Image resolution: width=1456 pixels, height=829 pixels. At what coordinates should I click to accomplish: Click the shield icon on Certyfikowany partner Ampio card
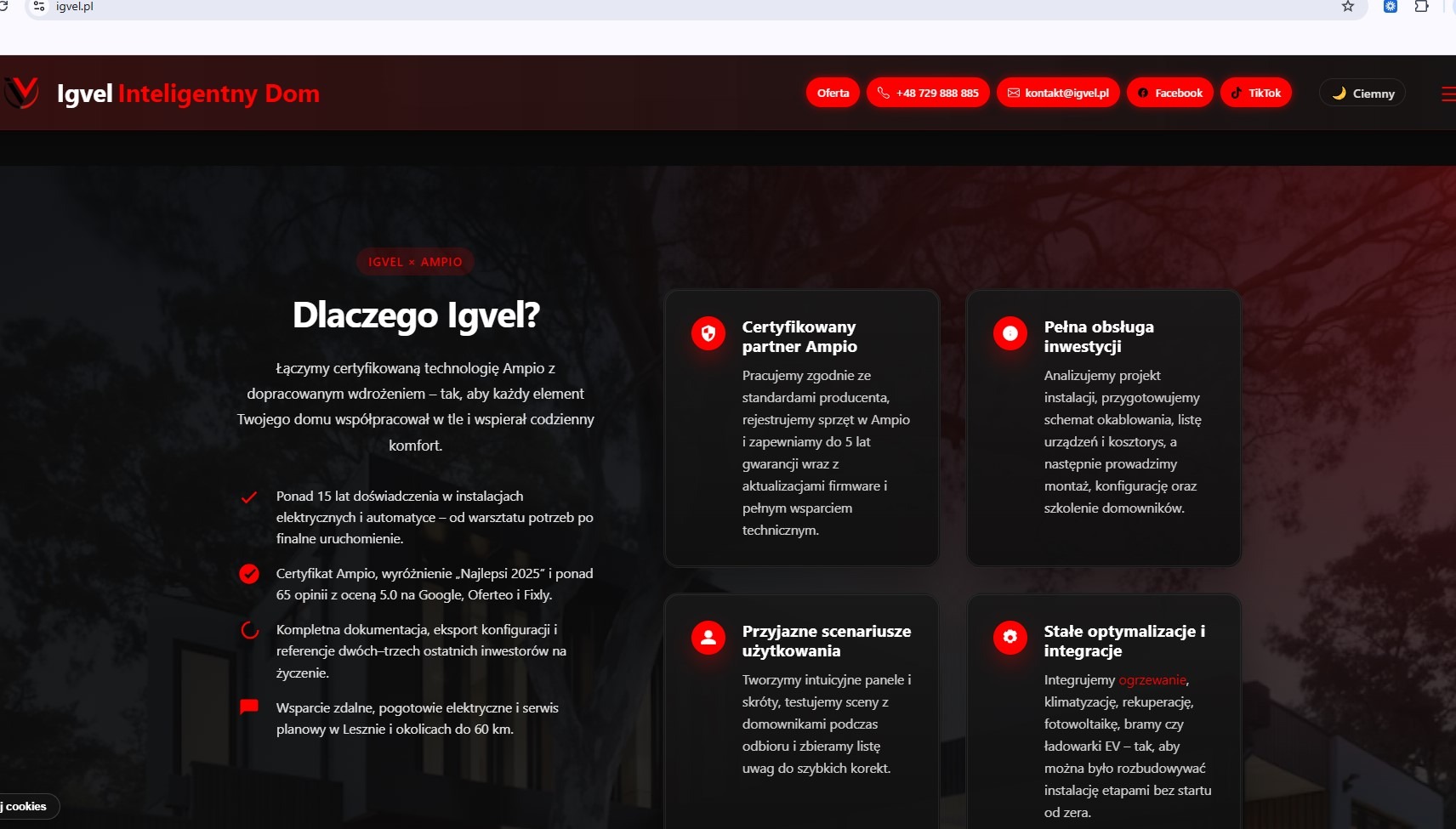coord(708,334)
